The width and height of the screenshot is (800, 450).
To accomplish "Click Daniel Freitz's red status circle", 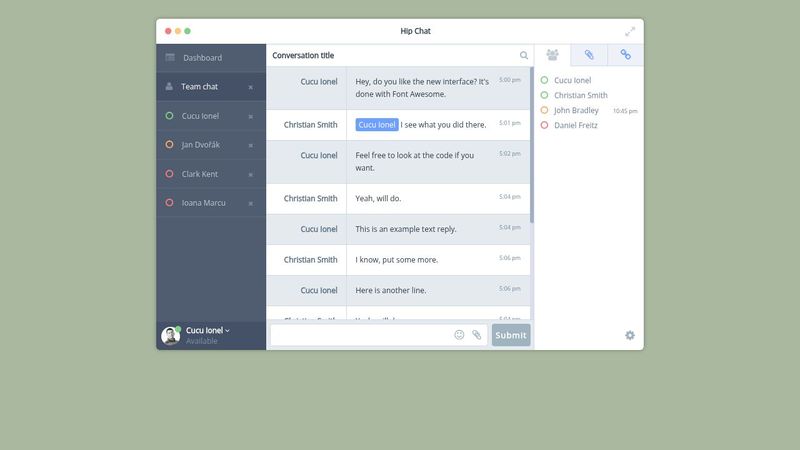I will pyautogui.click(x=544, y=125).
